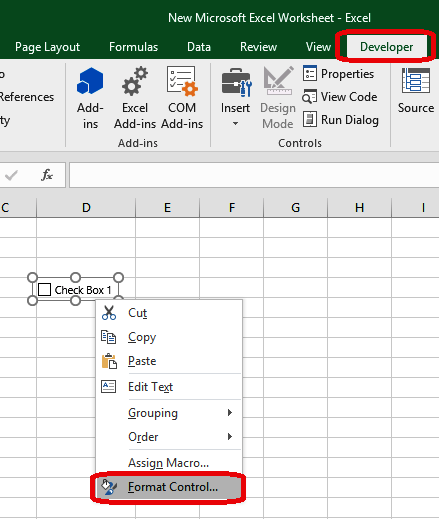This screenshot has width=439, height=519.
Task: Click View Code
Action: pyautogui.click(x=340, y=97)
